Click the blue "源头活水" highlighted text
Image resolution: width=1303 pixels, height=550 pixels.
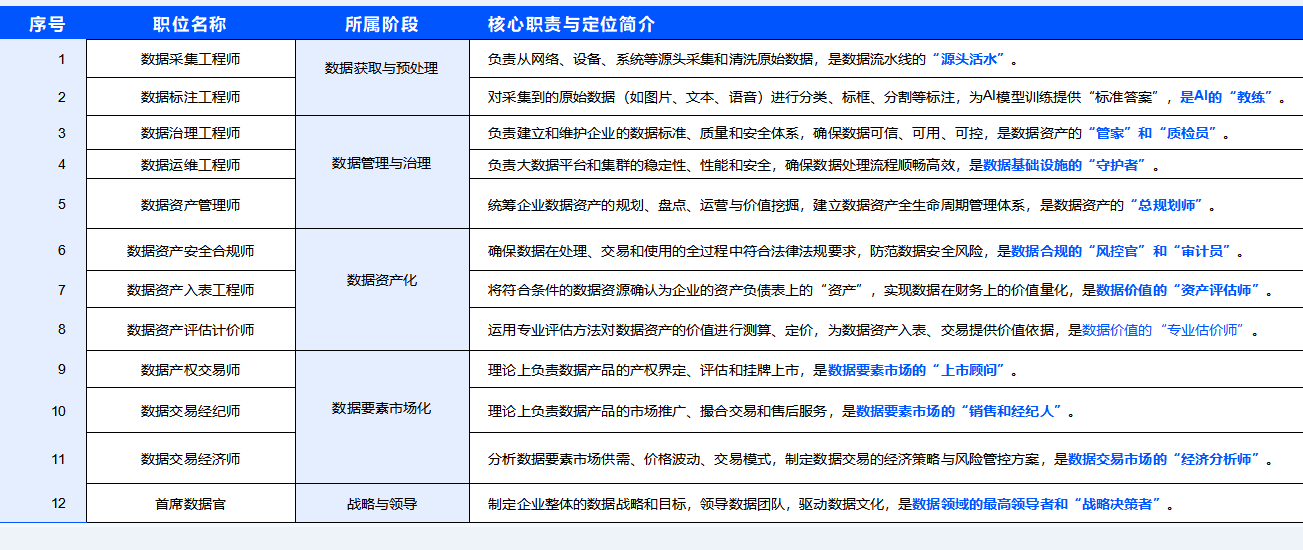[x=972, y=59]
